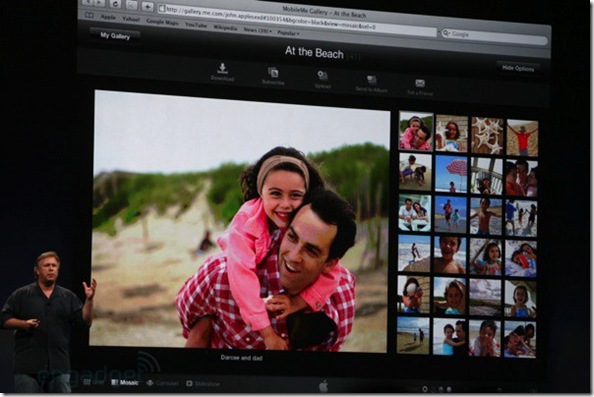Reload the page with the refresh button
This screenshot has height=397, width=594.
coord(115,4)
